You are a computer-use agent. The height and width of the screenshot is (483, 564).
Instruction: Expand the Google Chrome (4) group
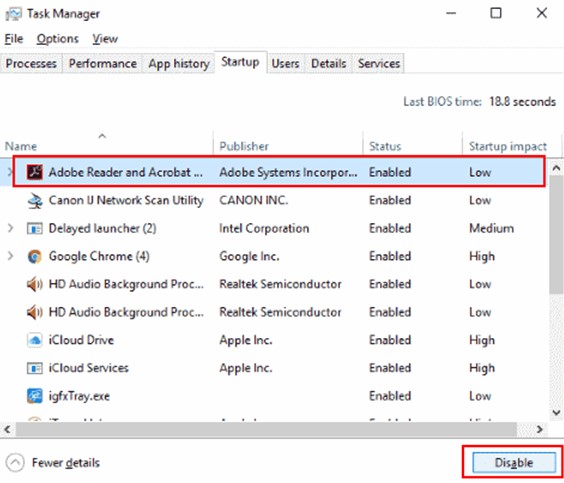10,256
